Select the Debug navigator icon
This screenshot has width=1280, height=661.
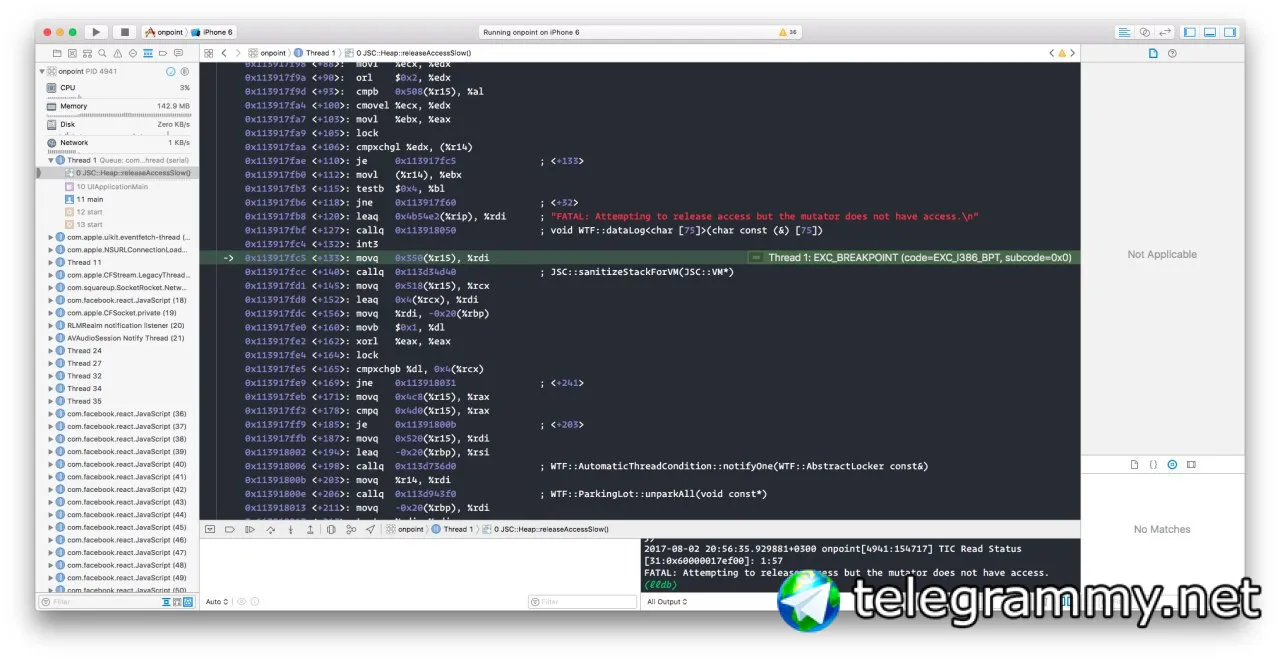coord(148,53)
